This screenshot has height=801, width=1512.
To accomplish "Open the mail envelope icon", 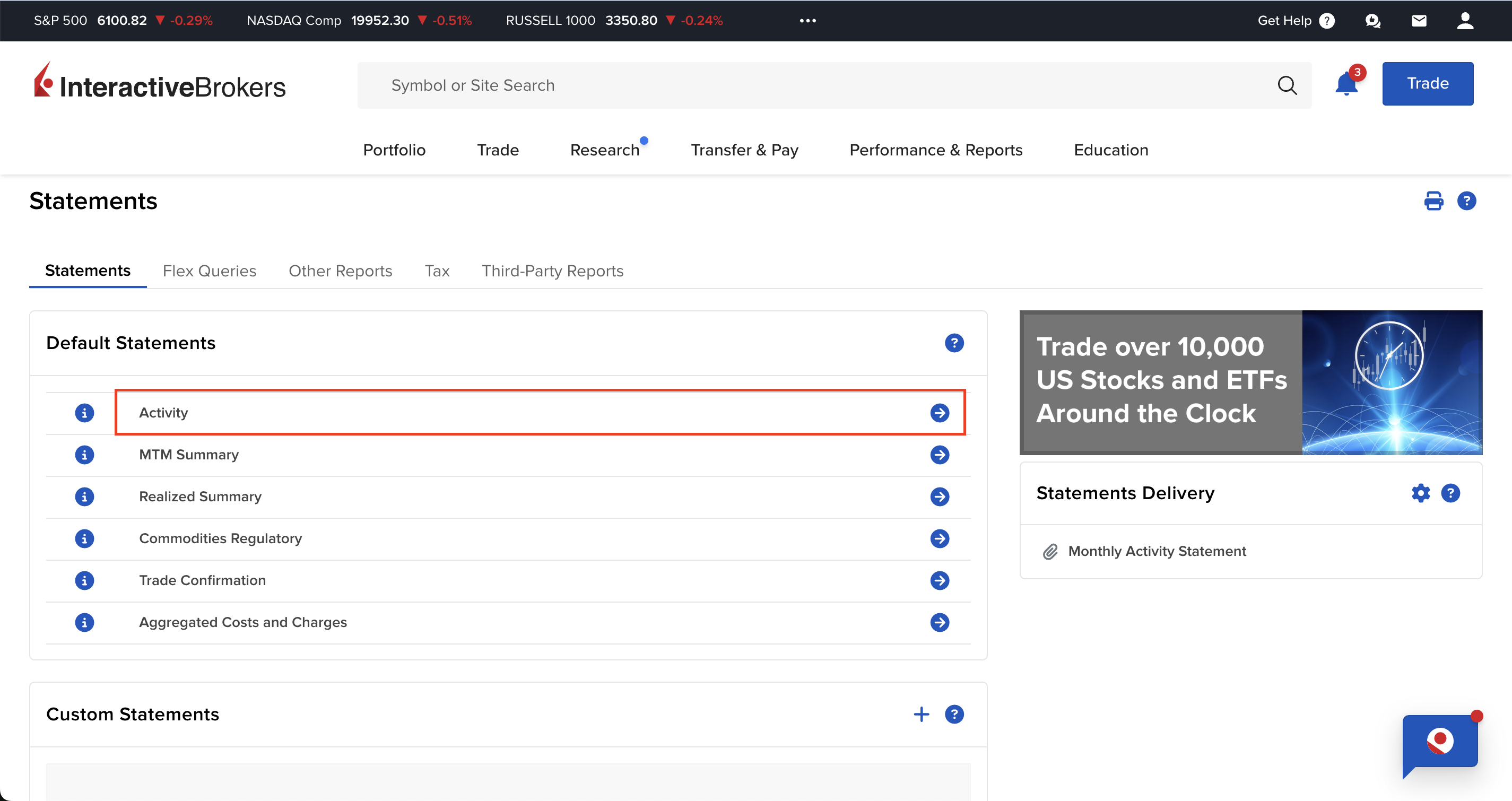I will coord(1419,21).
